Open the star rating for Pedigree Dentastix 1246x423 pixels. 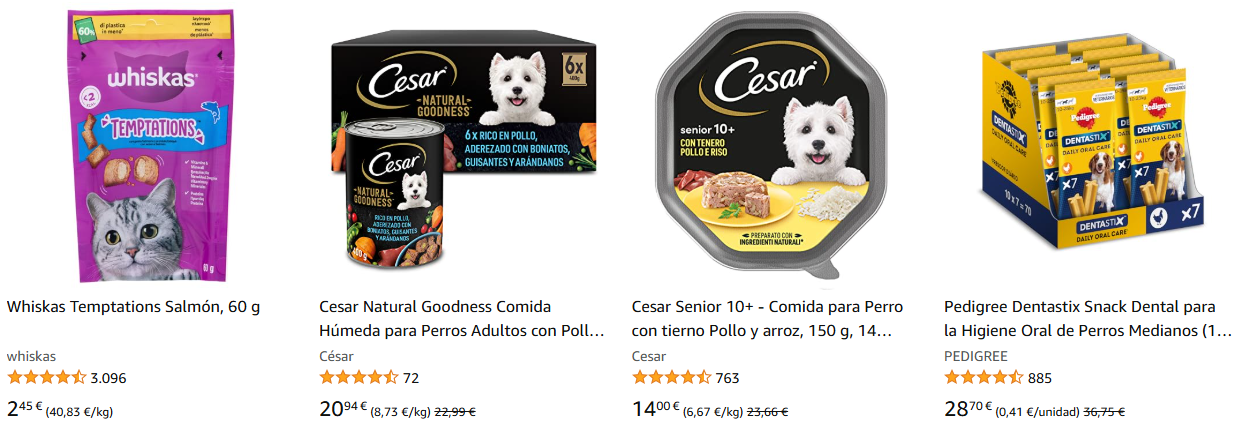click(x=984, y=378)
